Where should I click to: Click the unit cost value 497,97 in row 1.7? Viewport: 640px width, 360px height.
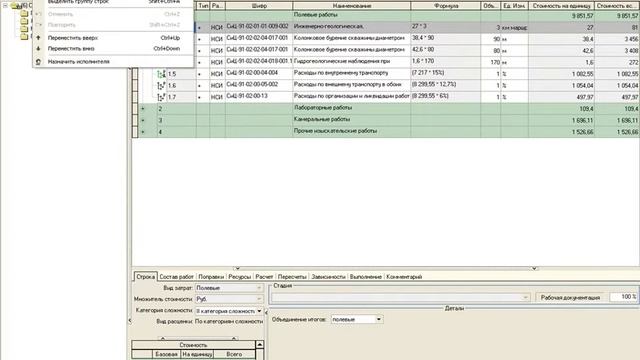(561, 97)
